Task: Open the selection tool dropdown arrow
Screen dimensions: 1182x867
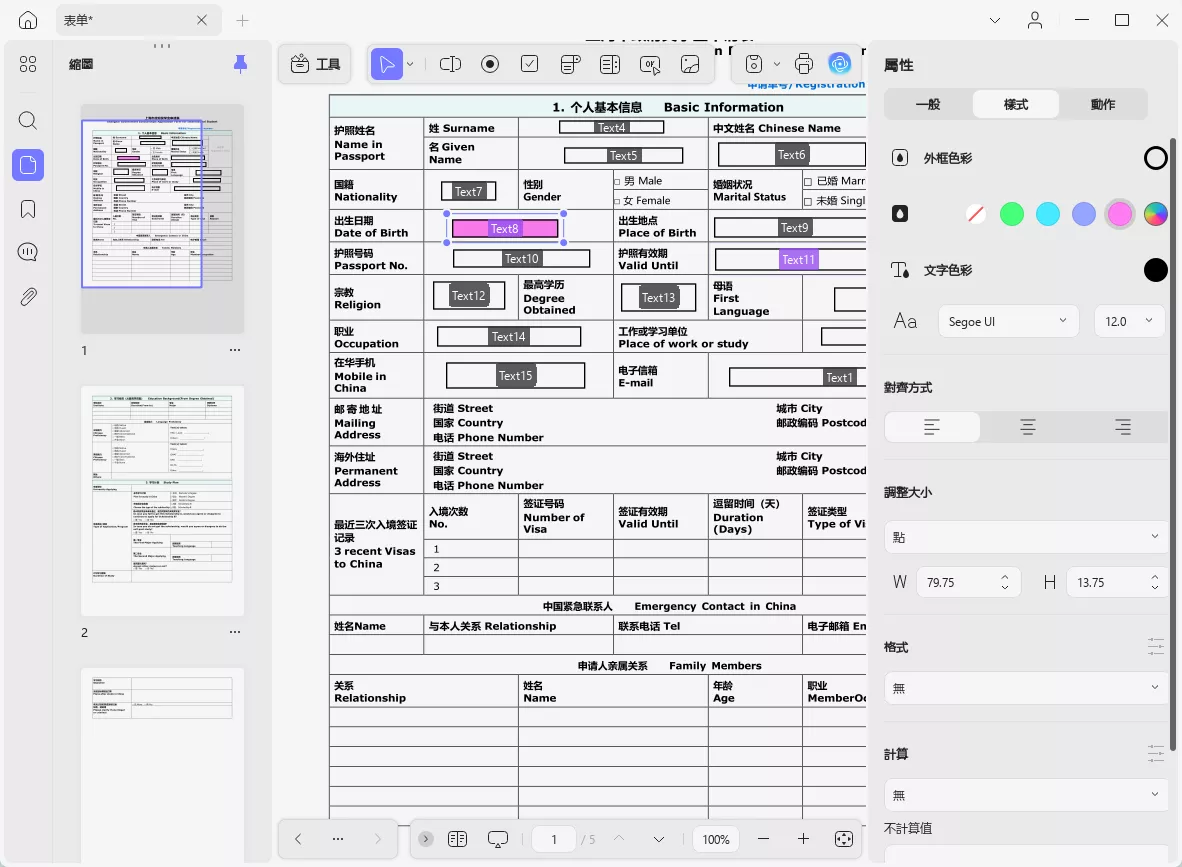Action: pyautogui.click(x=410, y=65)
